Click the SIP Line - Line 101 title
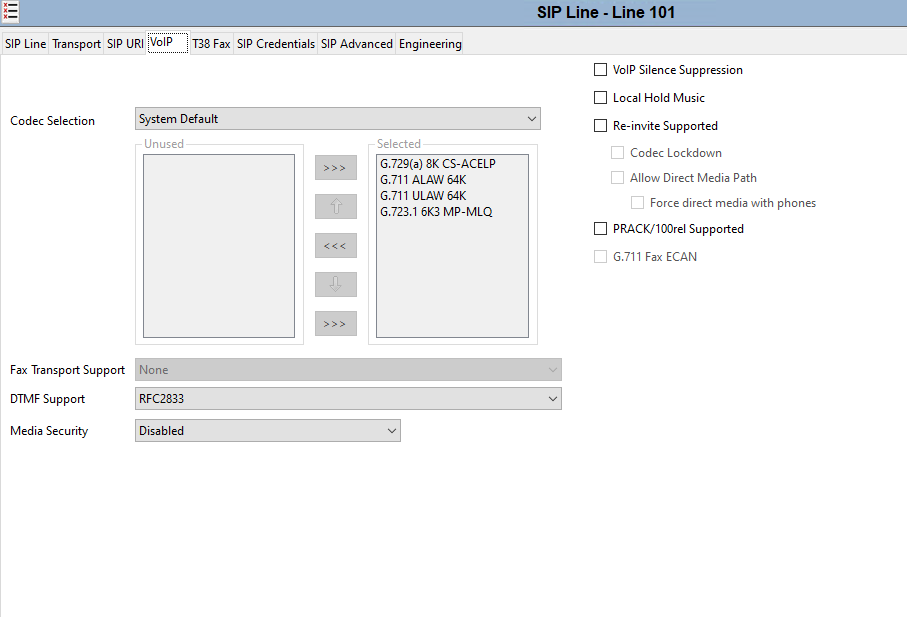 pyautogui.click(x=606, y=12)
